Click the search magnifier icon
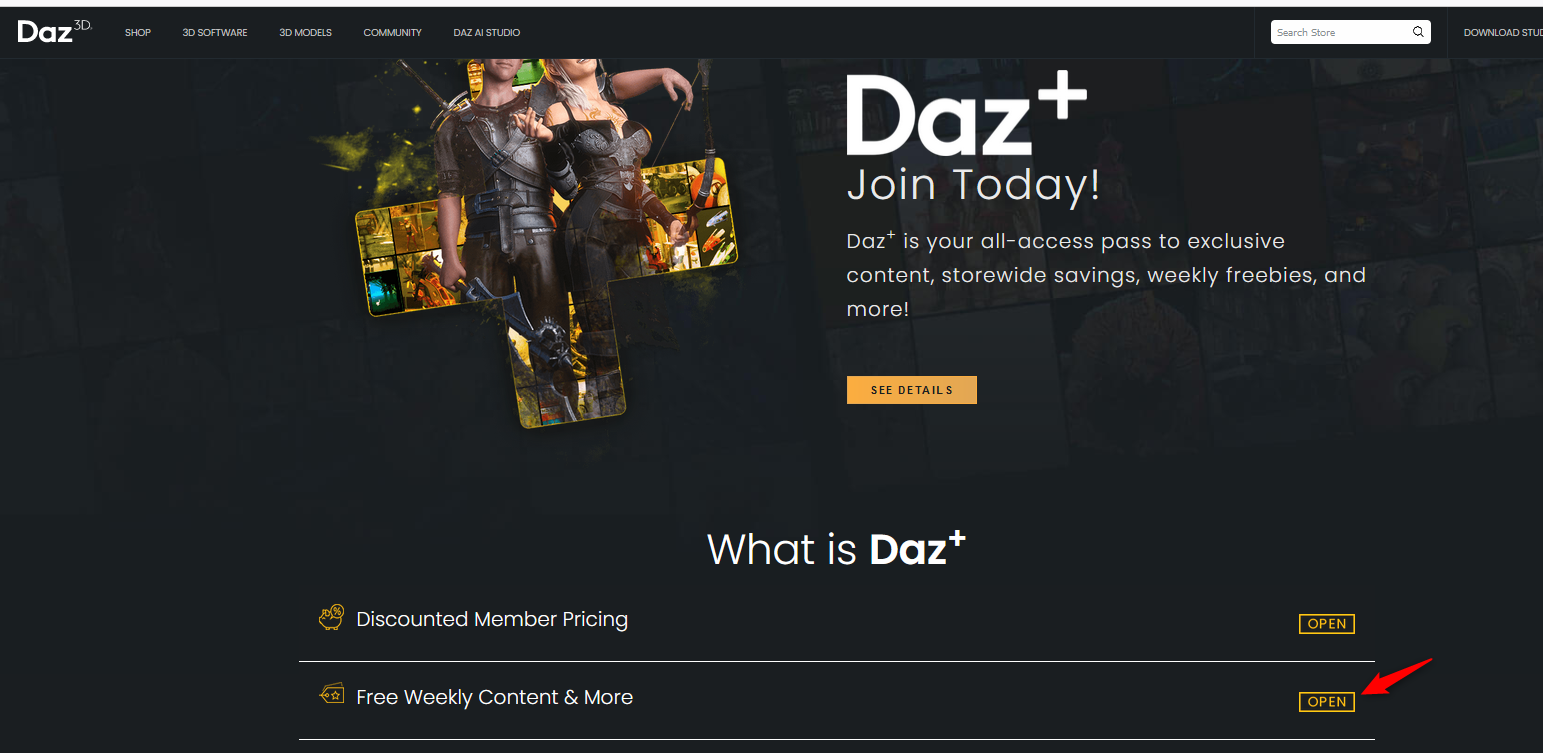Image resolution: width=1543 pixels, height=753 pixels. [x=1418, y=32]
